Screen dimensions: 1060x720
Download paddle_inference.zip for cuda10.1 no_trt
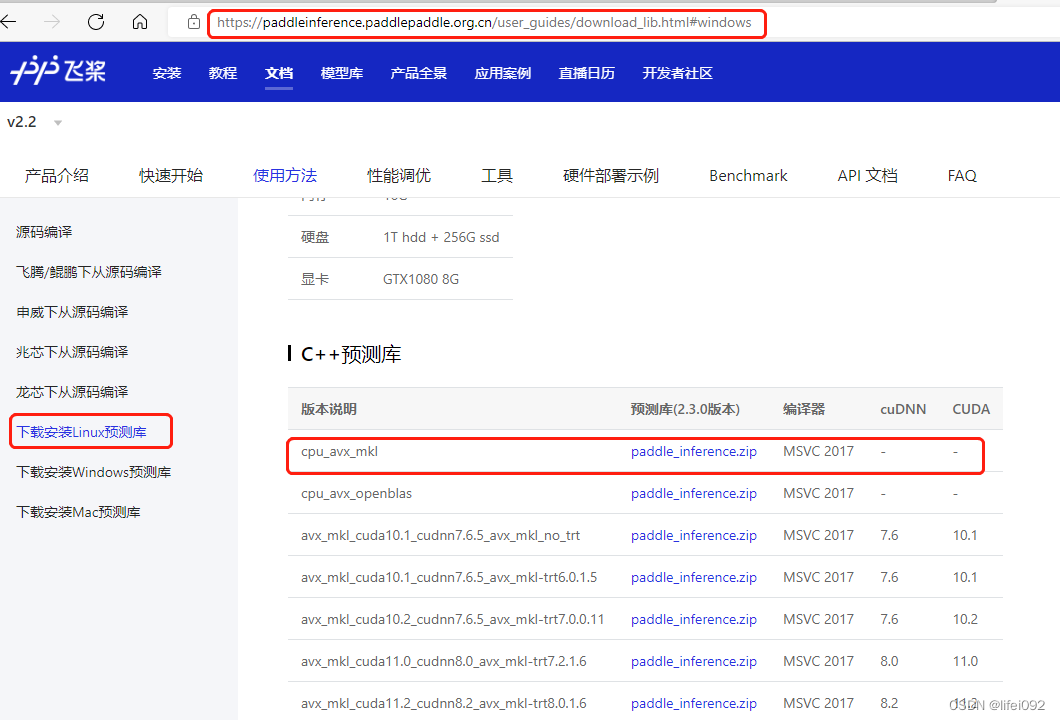694,535
